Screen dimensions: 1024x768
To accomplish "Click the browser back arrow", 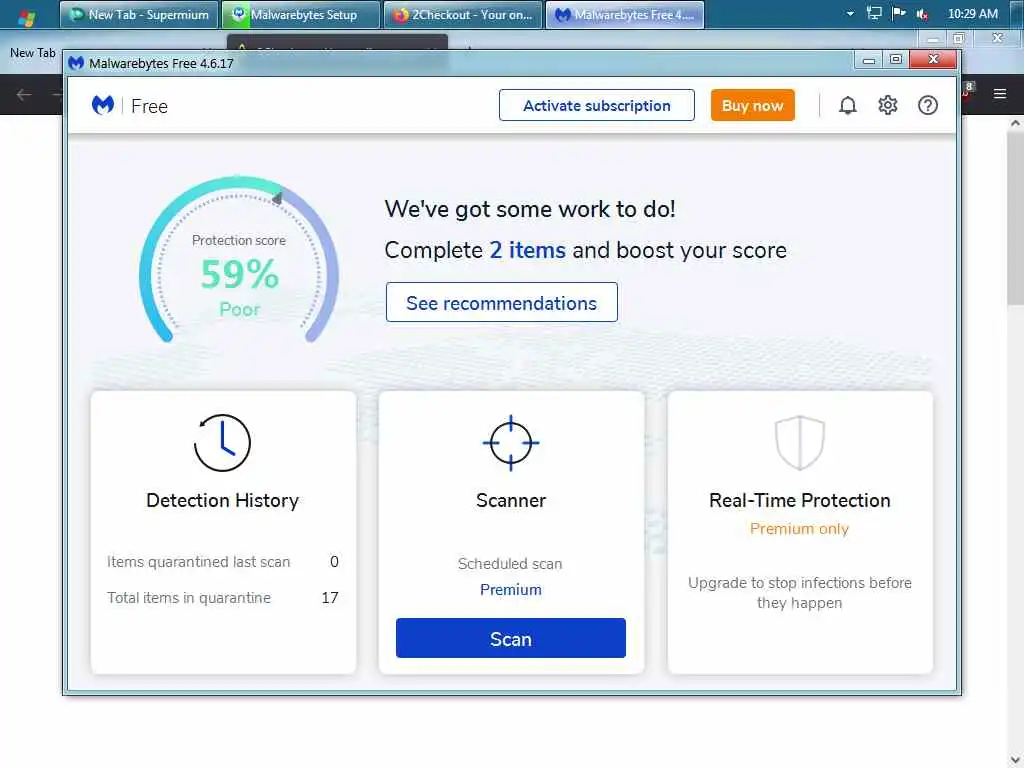I will click(24, 95).
